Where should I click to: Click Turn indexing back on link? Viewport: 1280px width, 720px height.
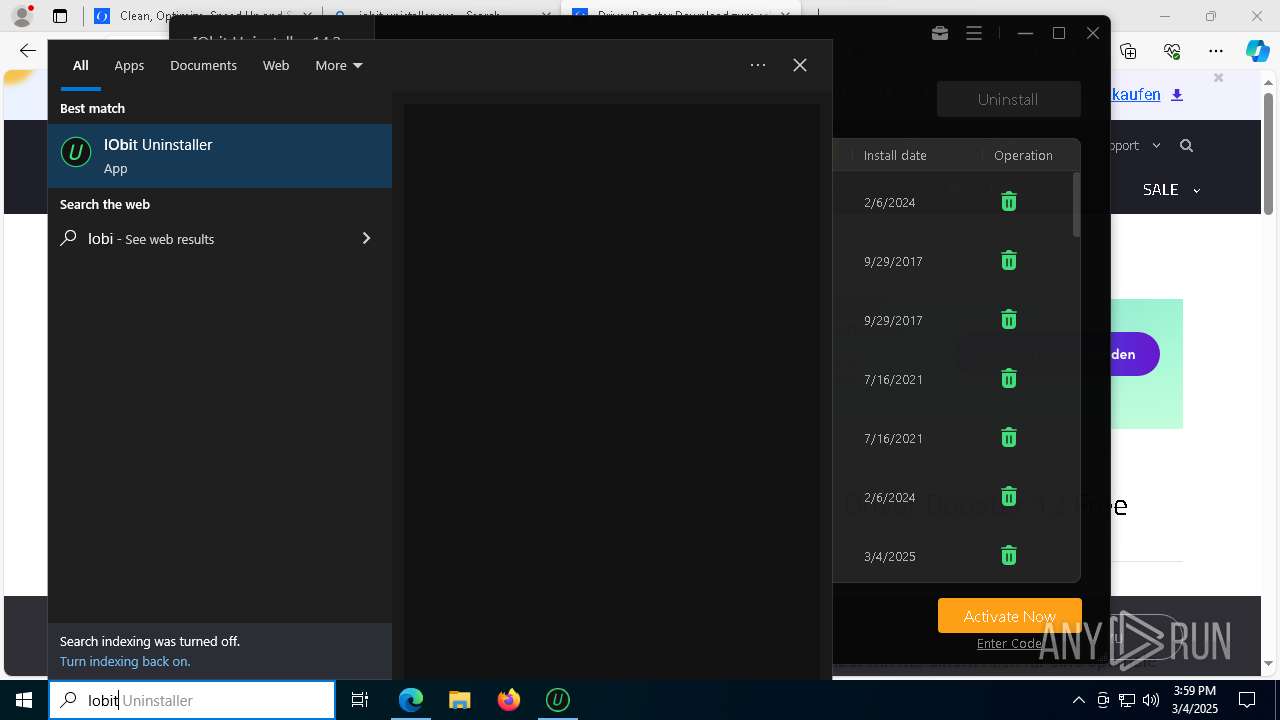point(125,661)
